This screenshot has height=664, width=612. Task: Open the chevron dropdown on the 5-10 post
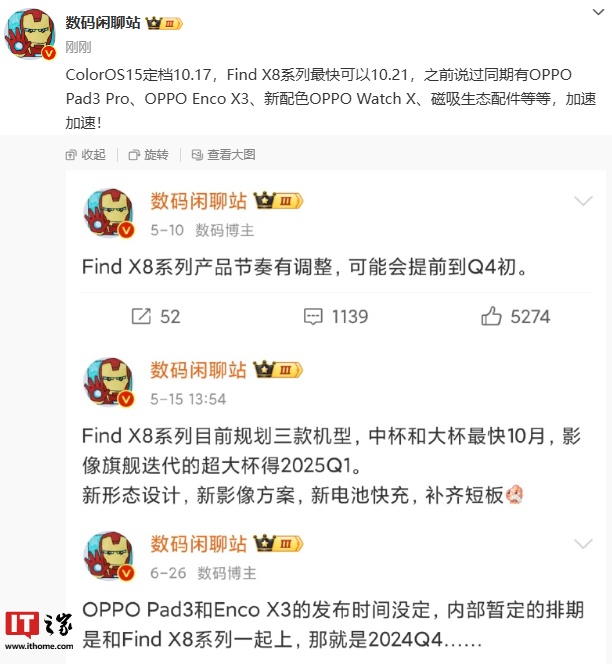pyautogui.click(x=583, y=201)
